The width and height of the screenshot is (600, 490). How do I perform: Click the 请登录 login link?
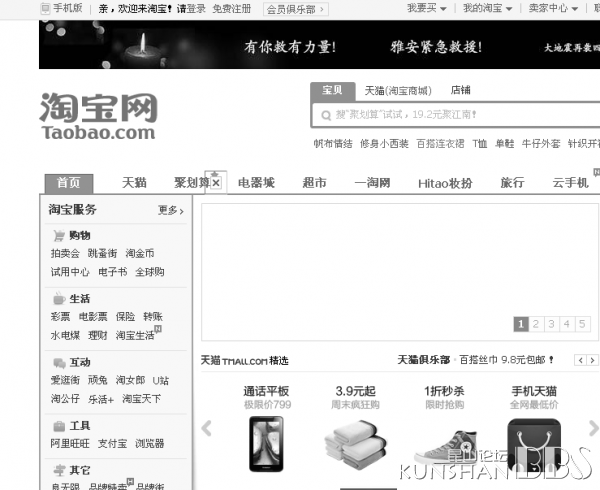tap(191, 8)
